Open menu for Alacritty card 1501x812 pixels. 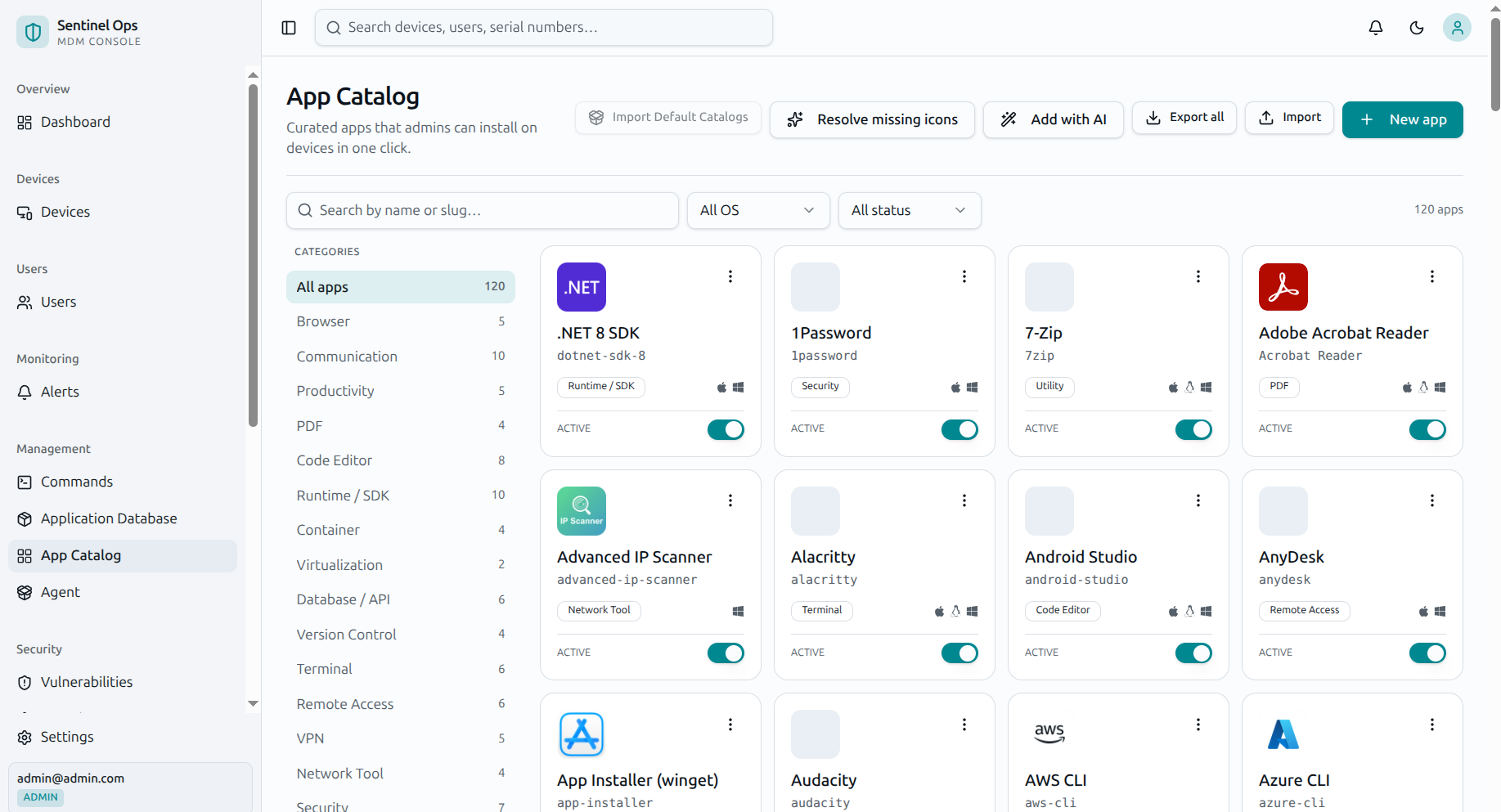click(964, 500)
